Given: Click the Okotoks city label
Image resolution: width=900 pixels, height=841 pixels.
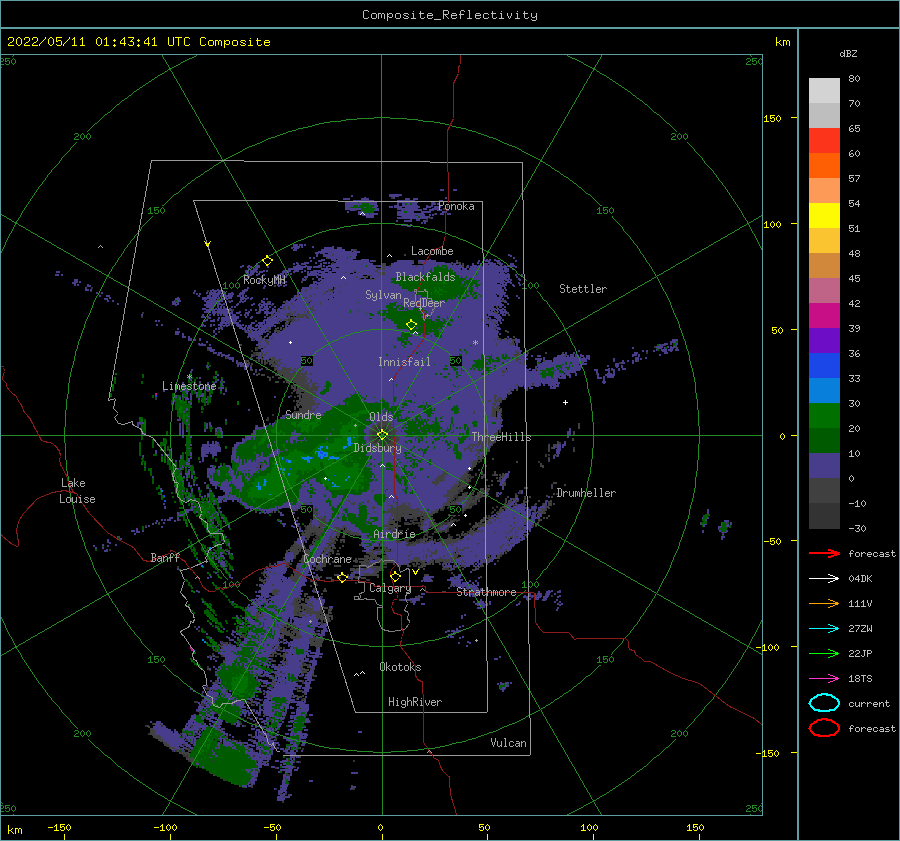Looking at the screenshot, I should [x=400, y=667].
